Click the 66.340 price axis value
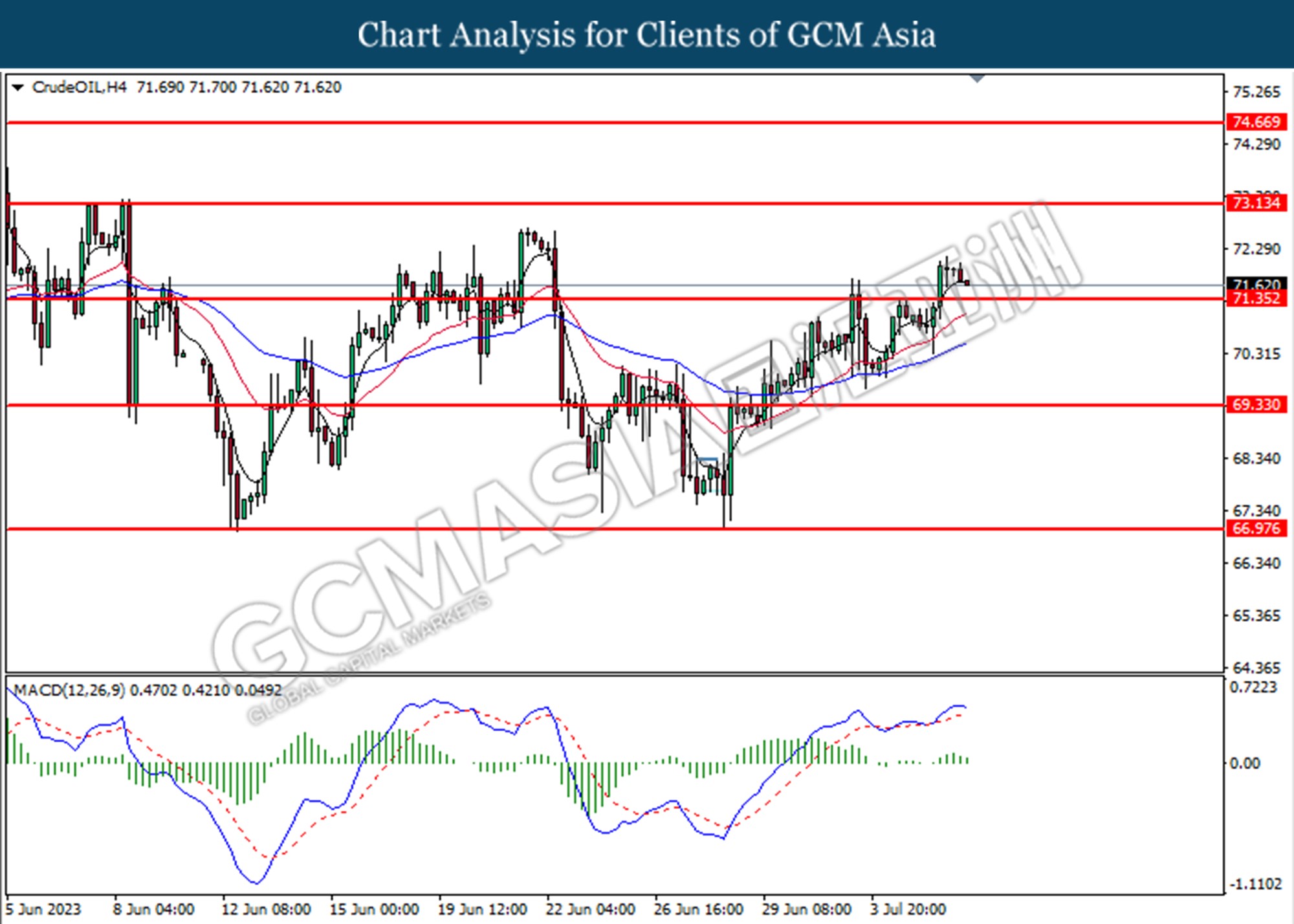Image resolution: width=1294 pixels, height=924 pixels. [x=1256, y=563]
